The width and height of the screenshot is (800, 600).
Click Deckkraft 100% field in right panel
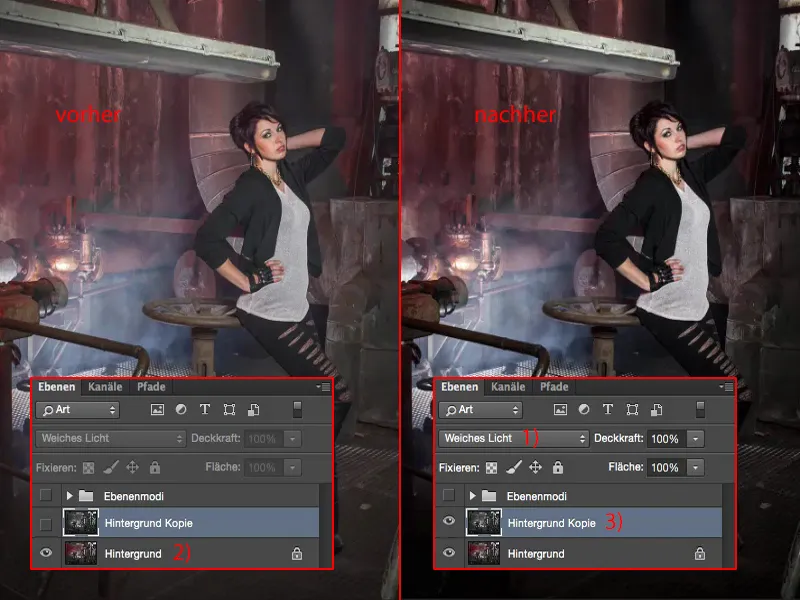667,439
